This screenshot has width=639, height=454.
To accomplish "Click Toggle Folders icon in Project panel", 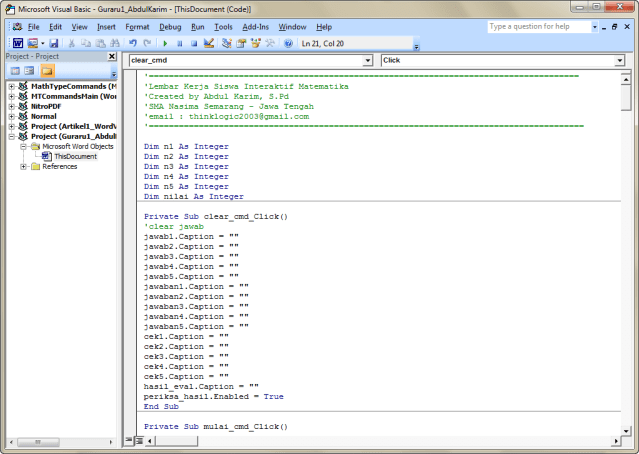I will 48,72.
